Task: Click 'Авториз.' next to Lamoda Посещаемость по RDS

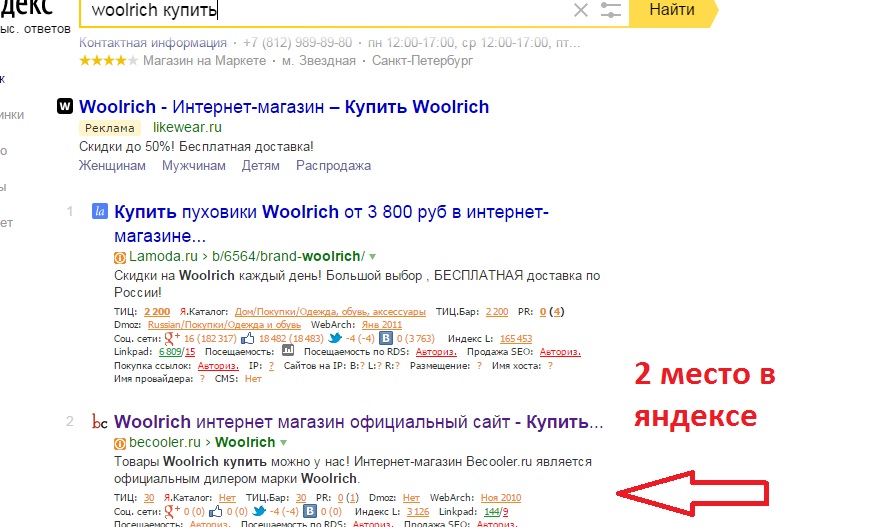Action: coord(436,352)
